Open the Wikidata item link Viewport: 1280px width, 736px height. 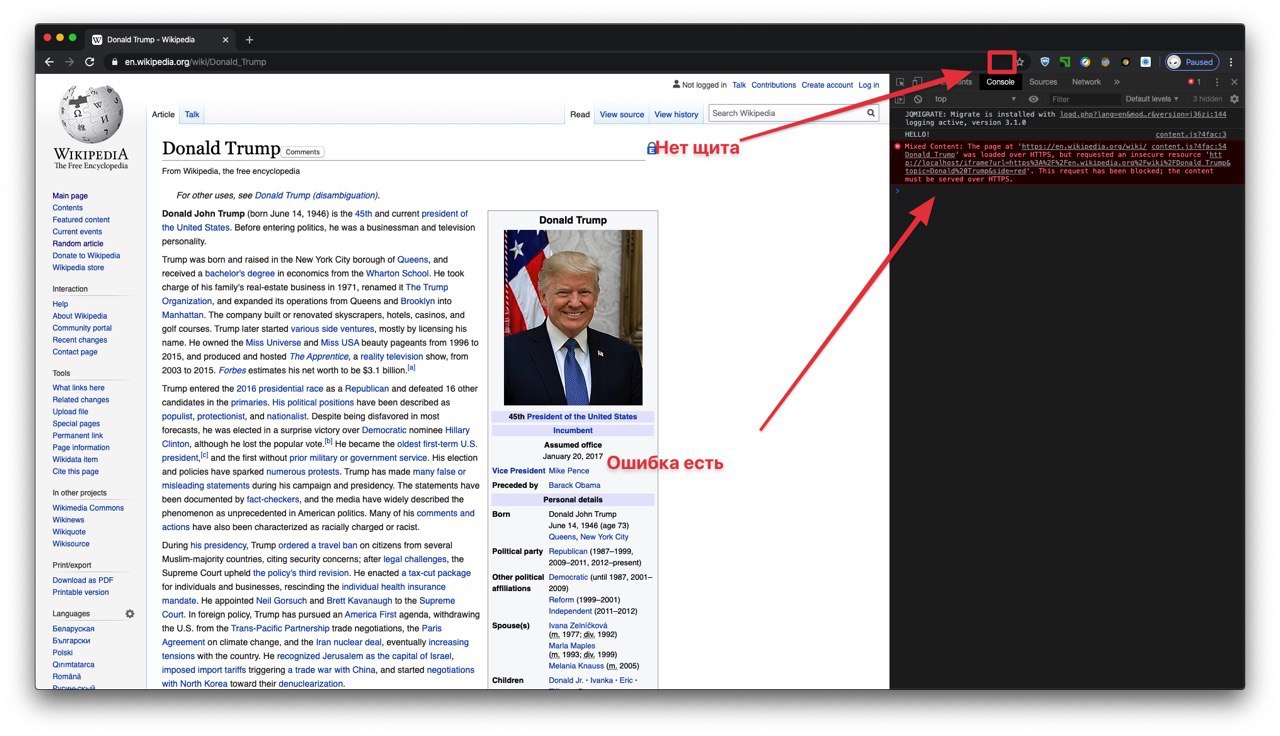click(x=76, y=460)
